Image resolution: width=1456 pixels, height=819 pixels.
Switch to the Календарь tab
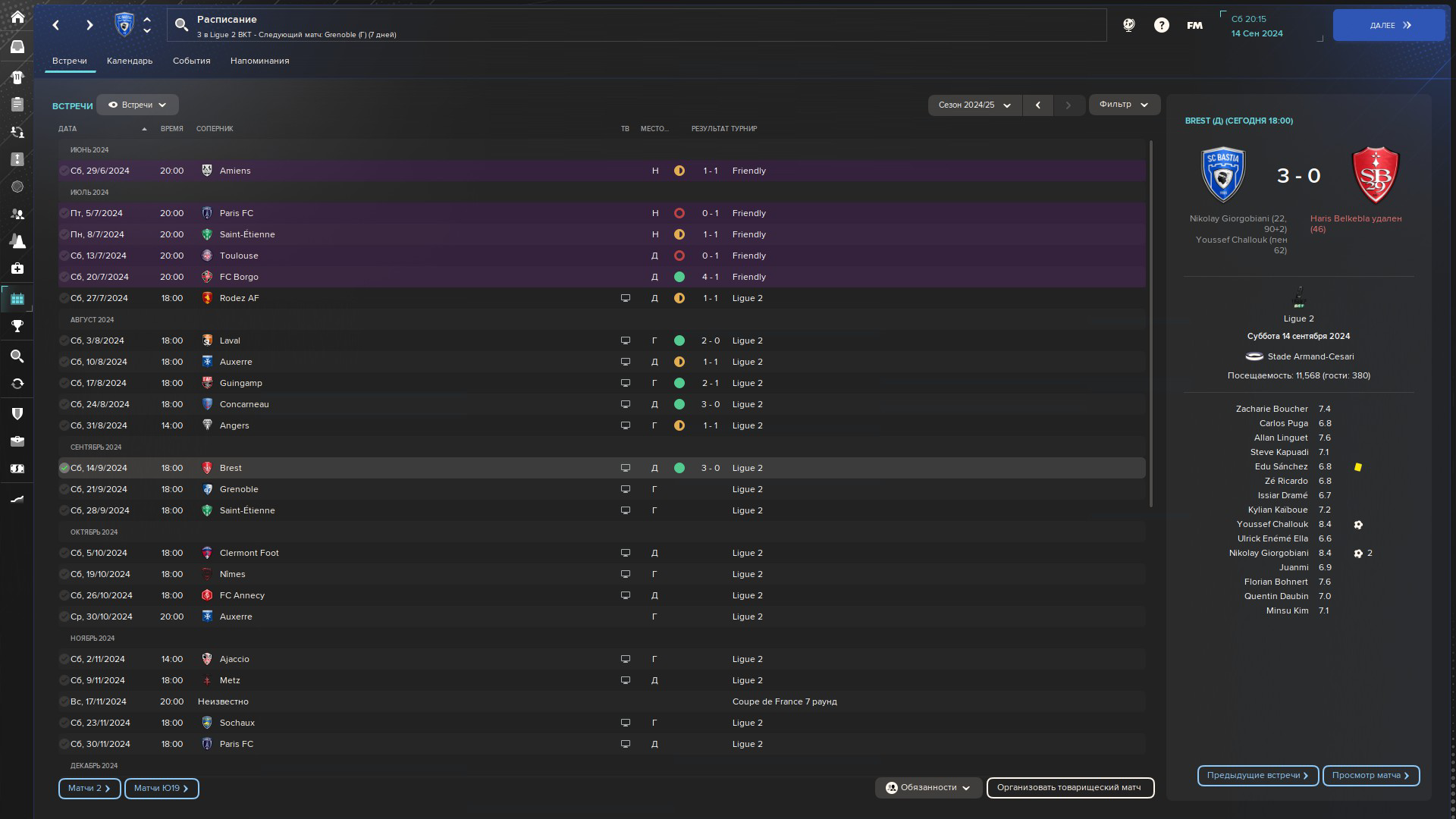(x=130, y=61)
